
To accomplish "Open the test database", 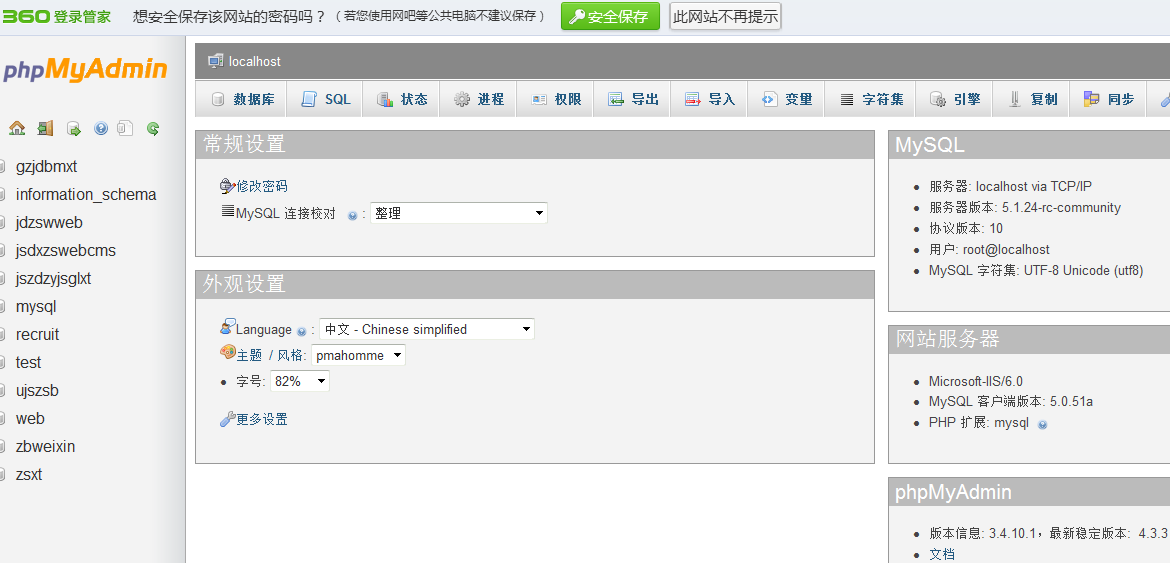I will [28, 362].
